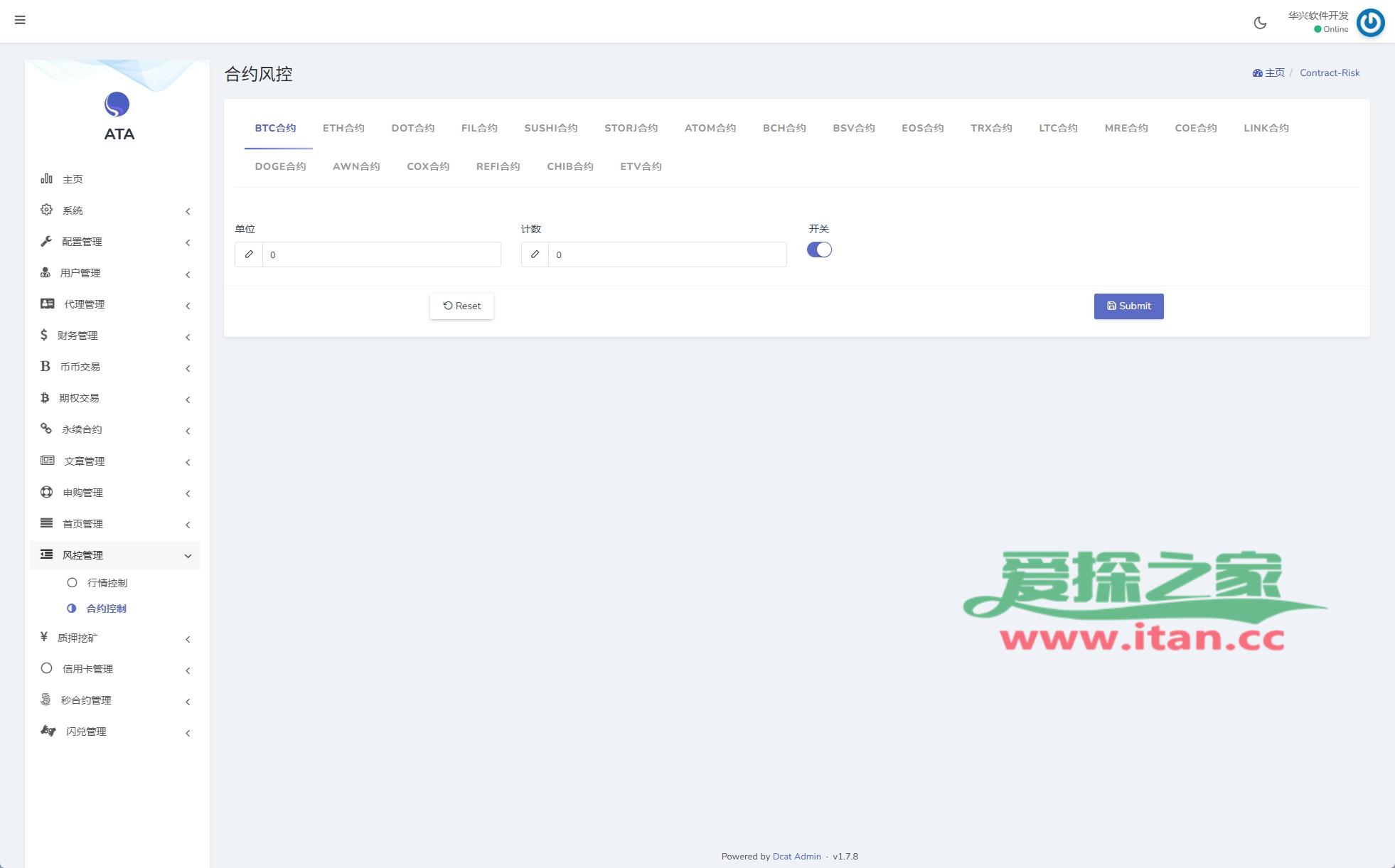Expand the 期权交易 menu chevron
The width and height of the screenshot is (1395, 868).
[188, 400]
